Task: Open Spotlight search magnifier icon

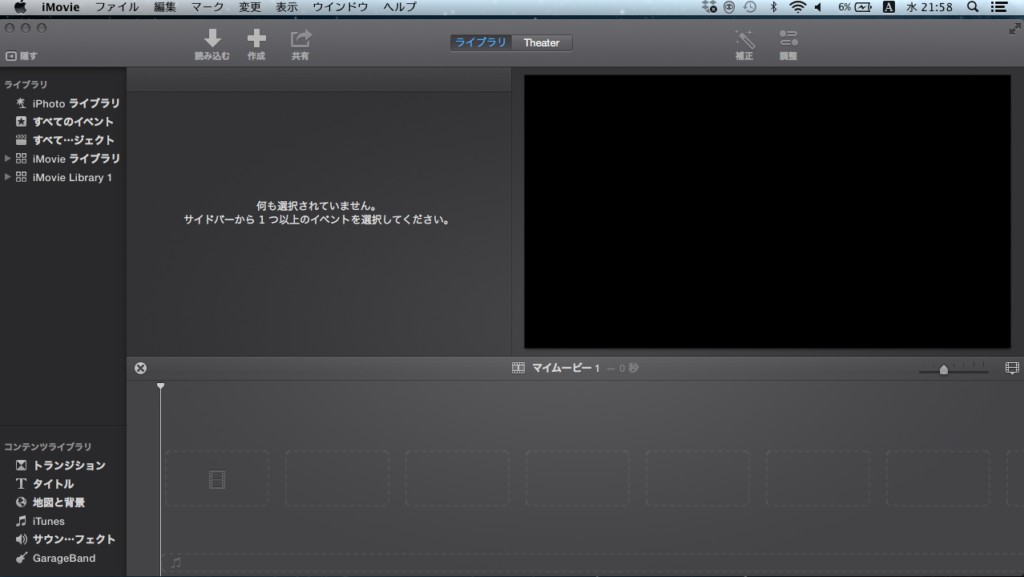Action: click(972, 7)
